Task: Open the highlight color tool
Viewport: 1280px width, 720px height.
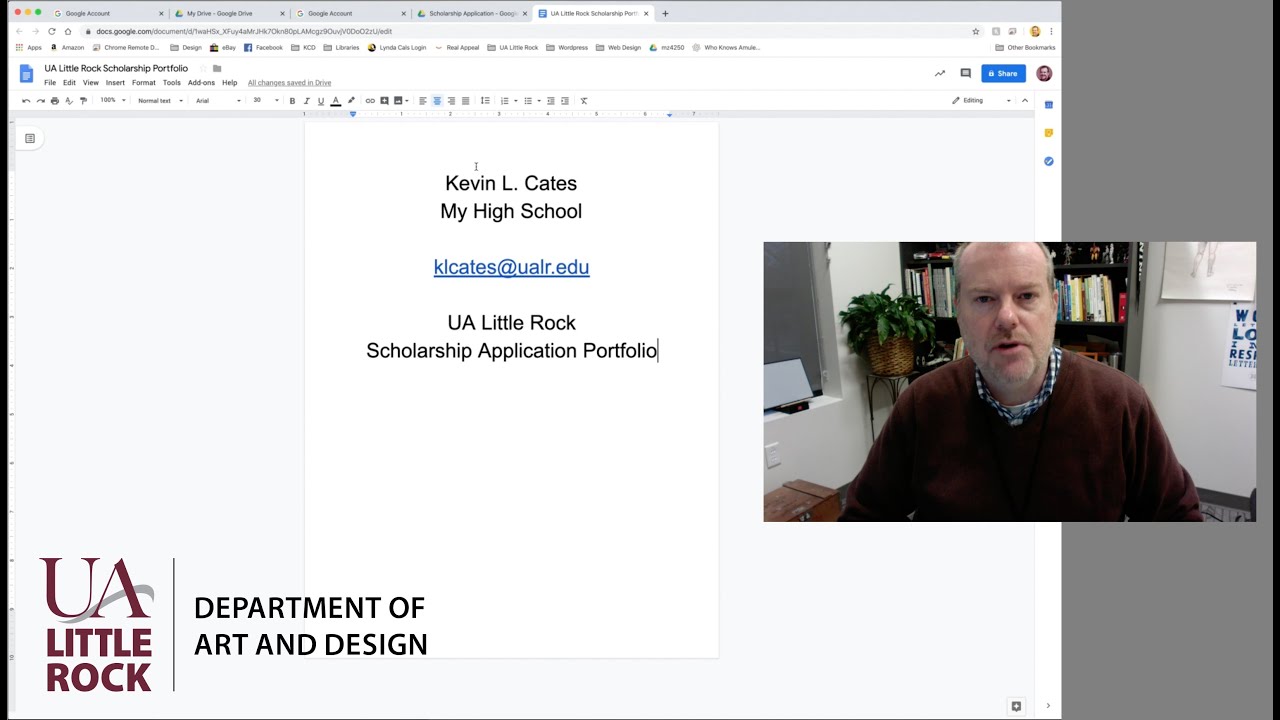Action: coord(350,101)
